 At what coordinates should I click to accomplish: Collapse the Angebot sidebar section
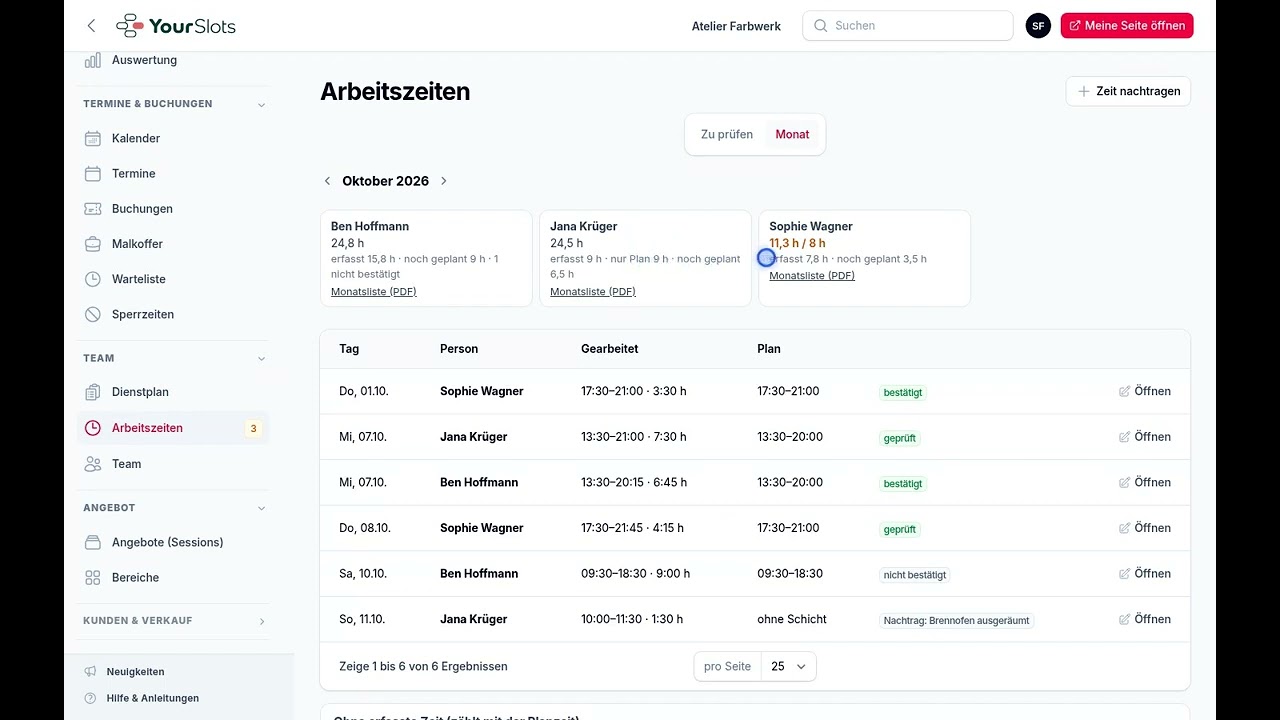tap(262, 508)
